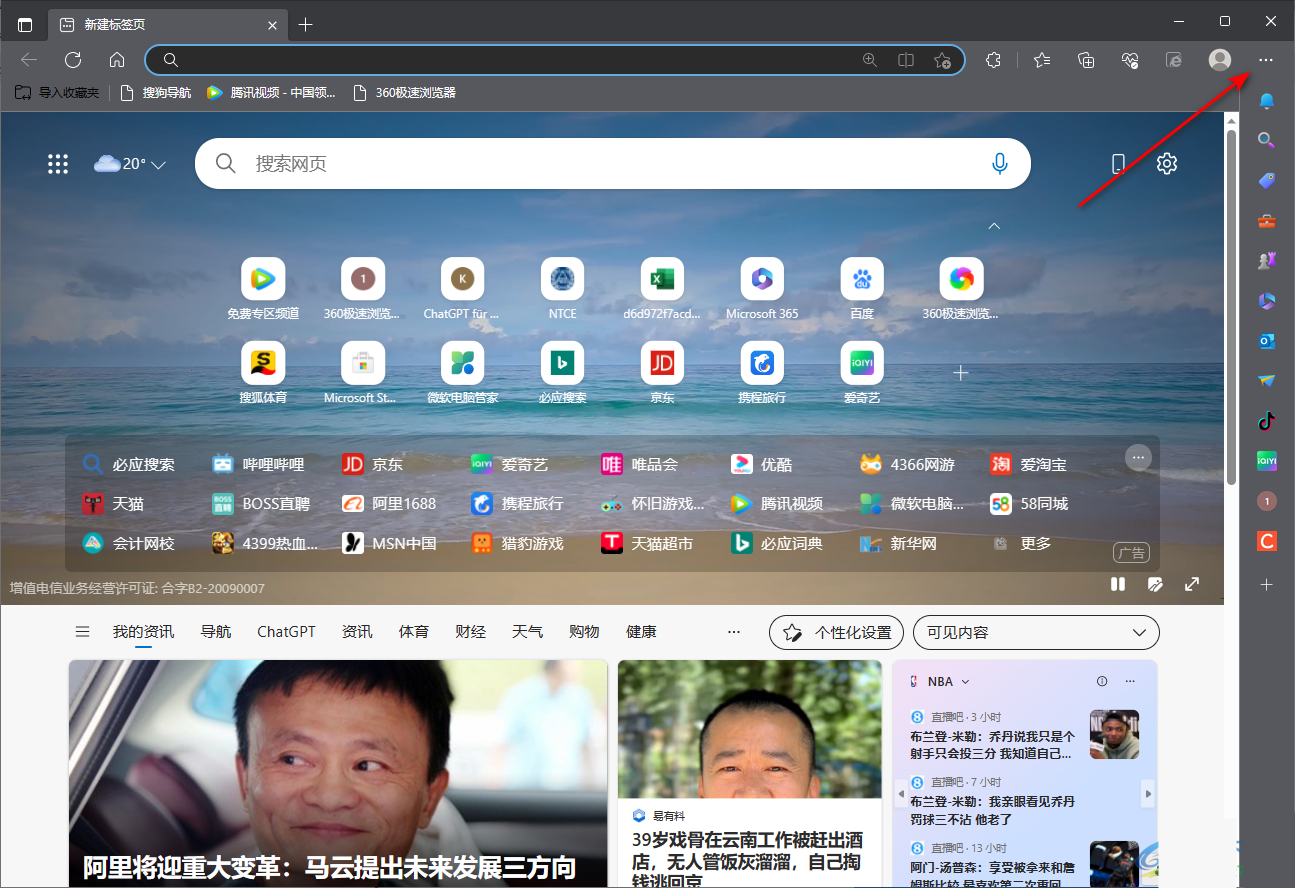Open the browser Extensions puzzle icon

[993, 60]
